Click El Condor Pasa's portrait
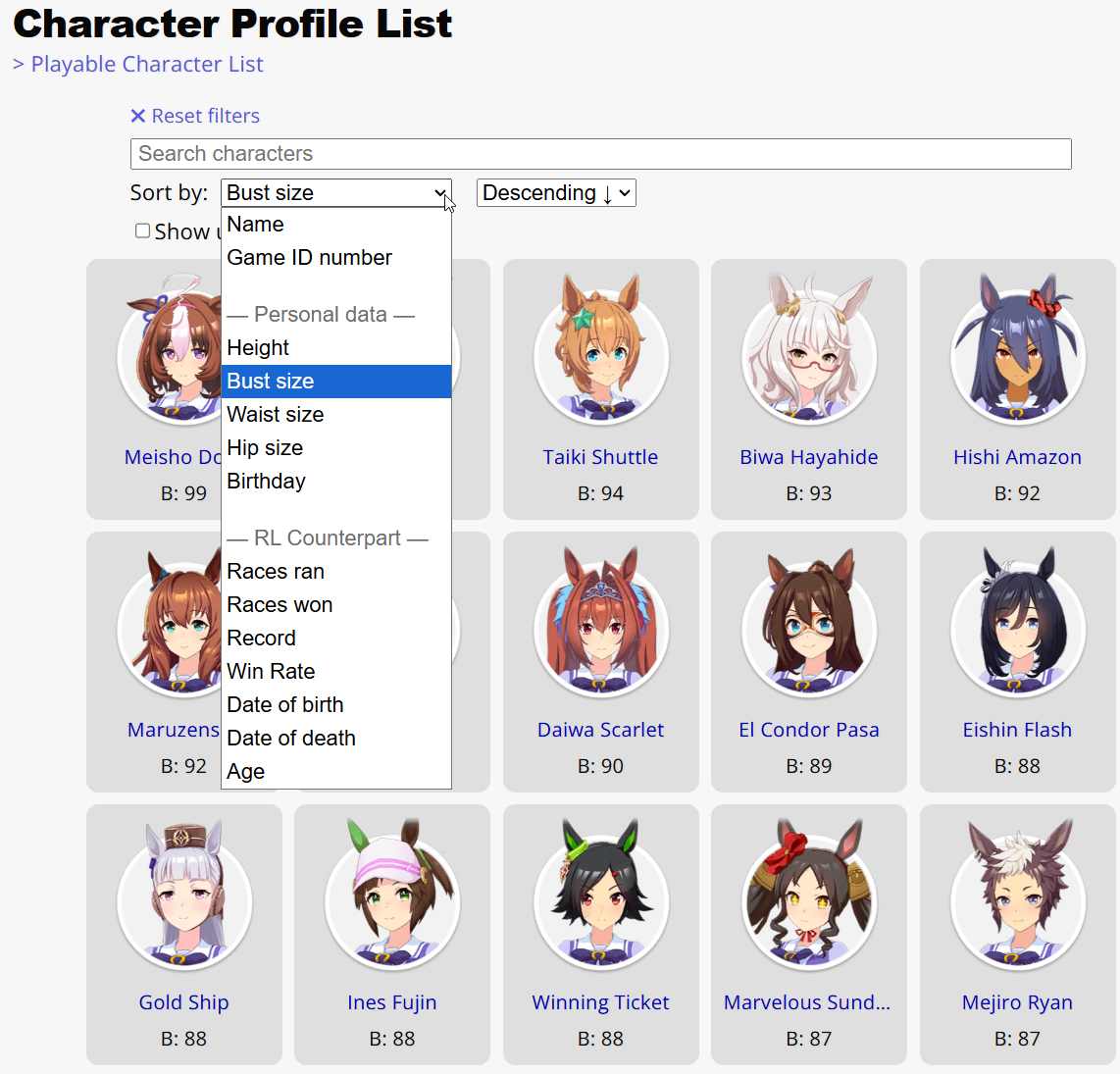This screenshot has width=1120, height=1074. pos(809,623)
